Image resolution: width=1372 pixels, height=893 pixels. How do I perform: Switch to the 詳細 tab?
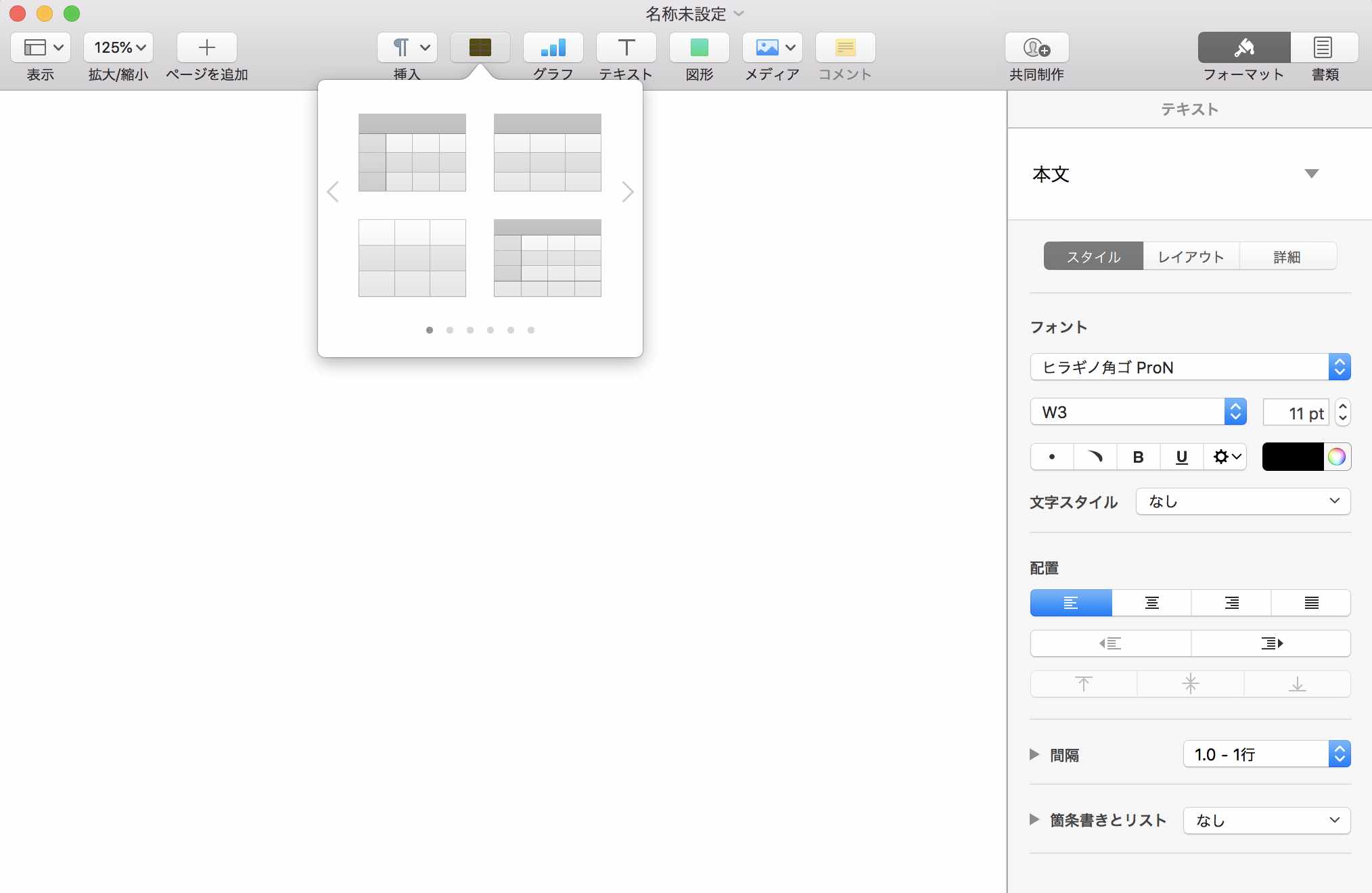(1287, 257)
